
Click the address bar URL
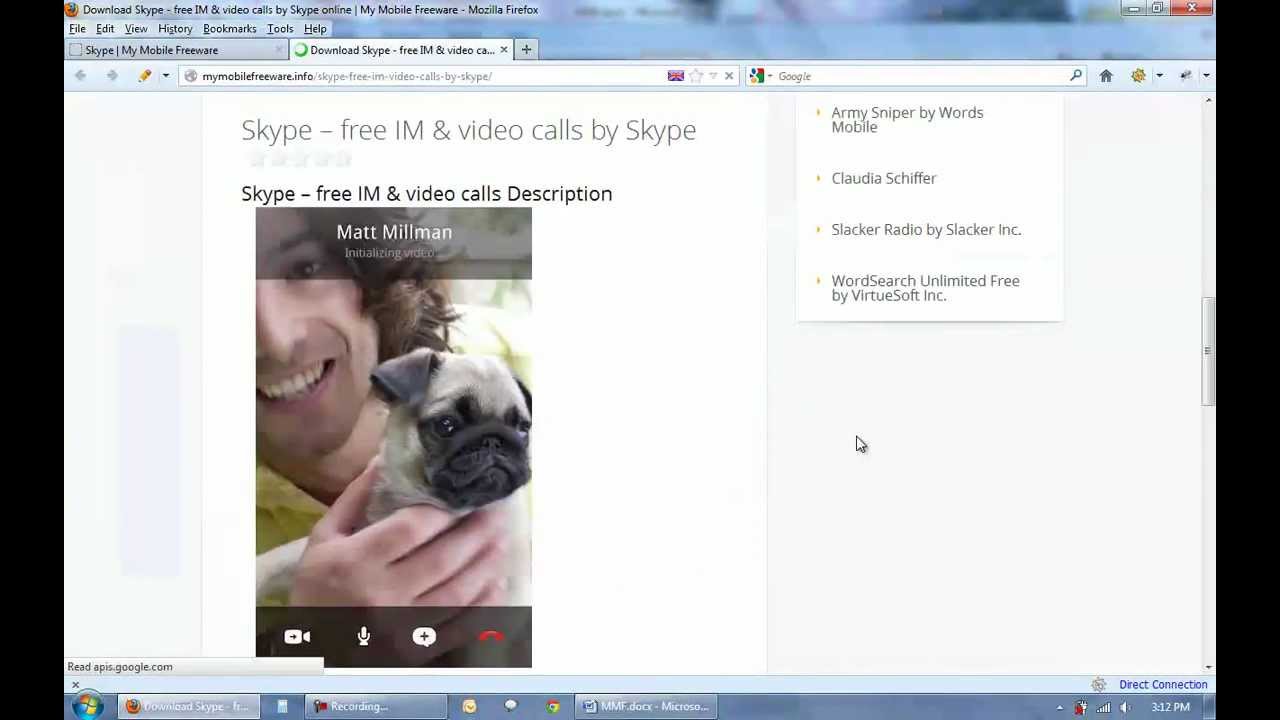coord(347,76)
